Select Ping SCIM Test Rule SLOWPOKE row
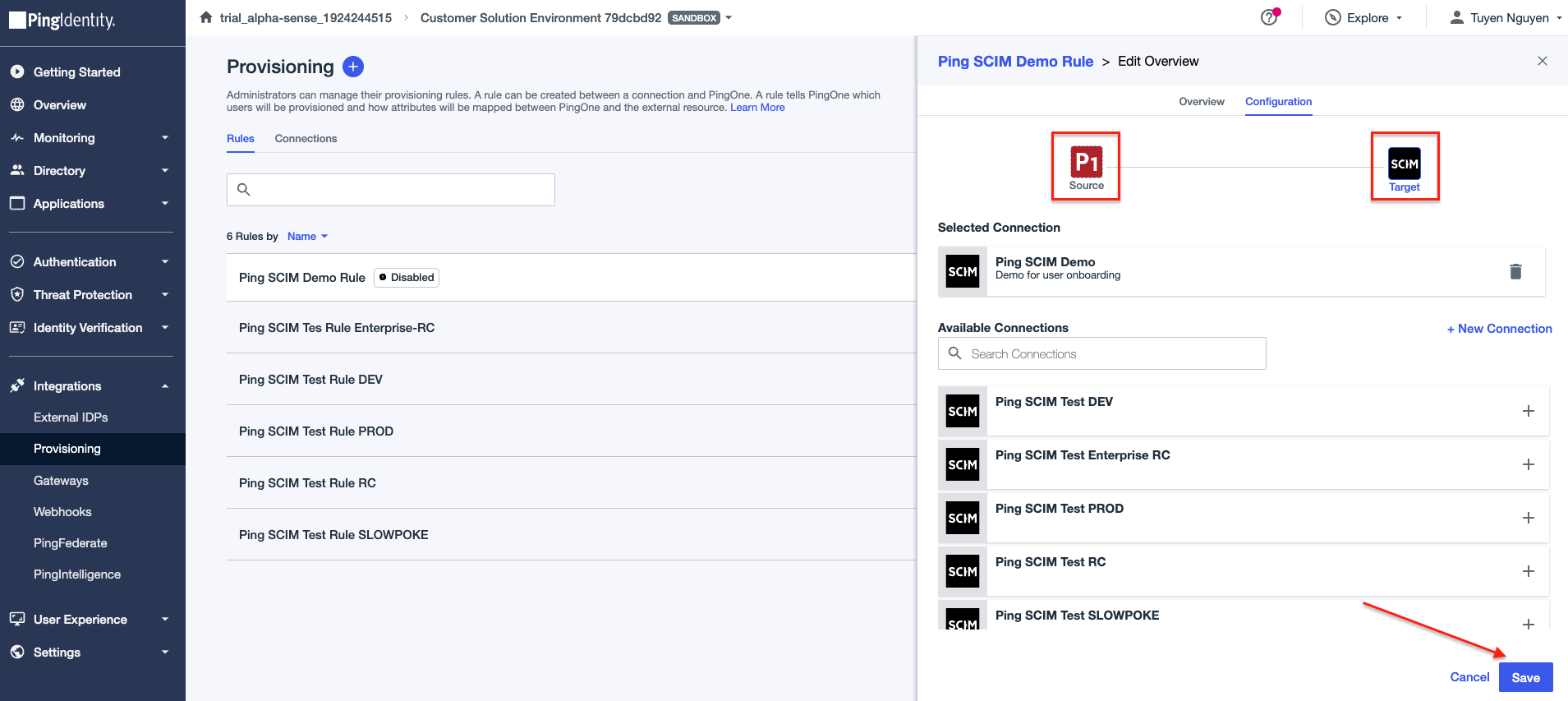Screen dimensions: 1568x701 click(x=572, y=535)
